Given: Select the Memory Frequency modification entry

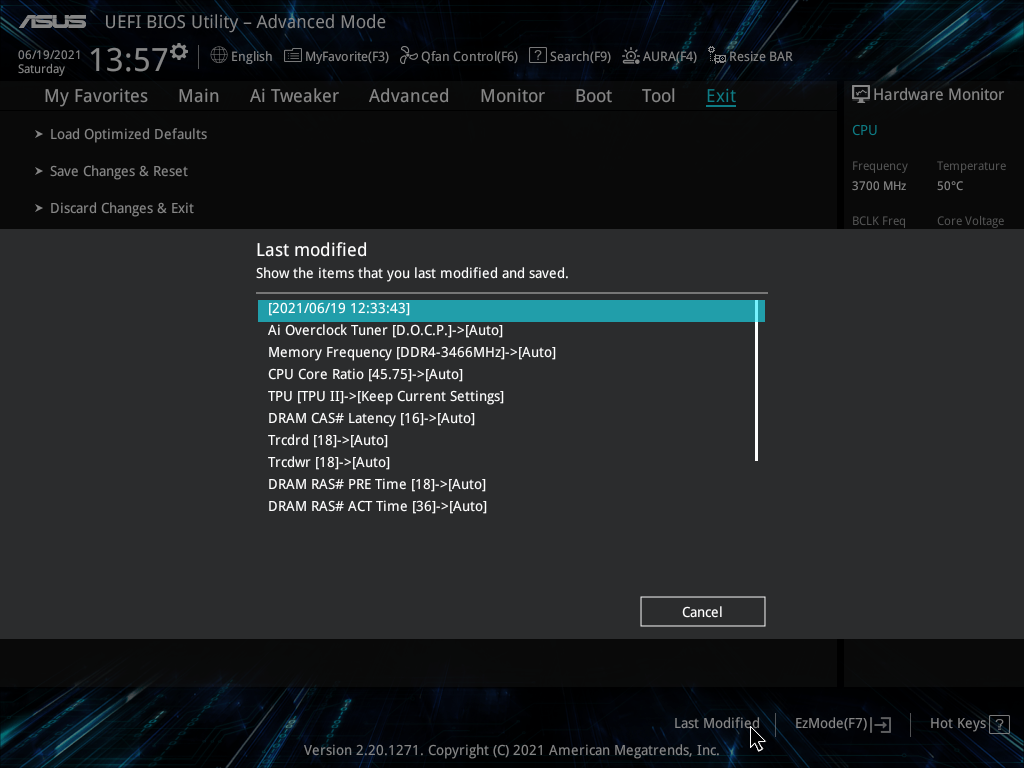Looking at the screenshot, I should 412,352.
